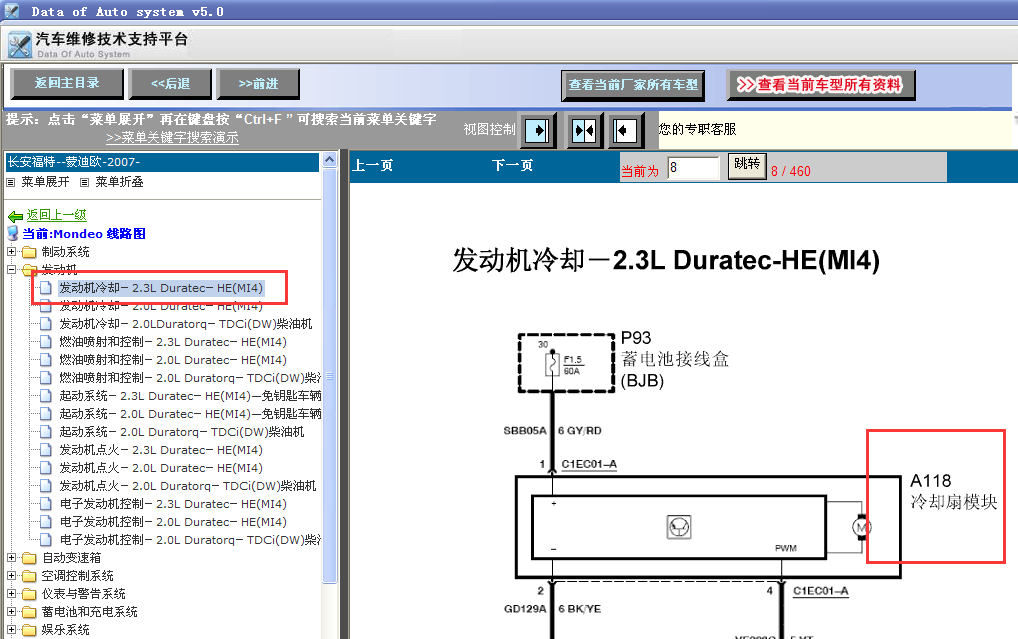Click the 返回上一级 link
This screenshot has height=639, width=1018.
[x=56, y=215]
